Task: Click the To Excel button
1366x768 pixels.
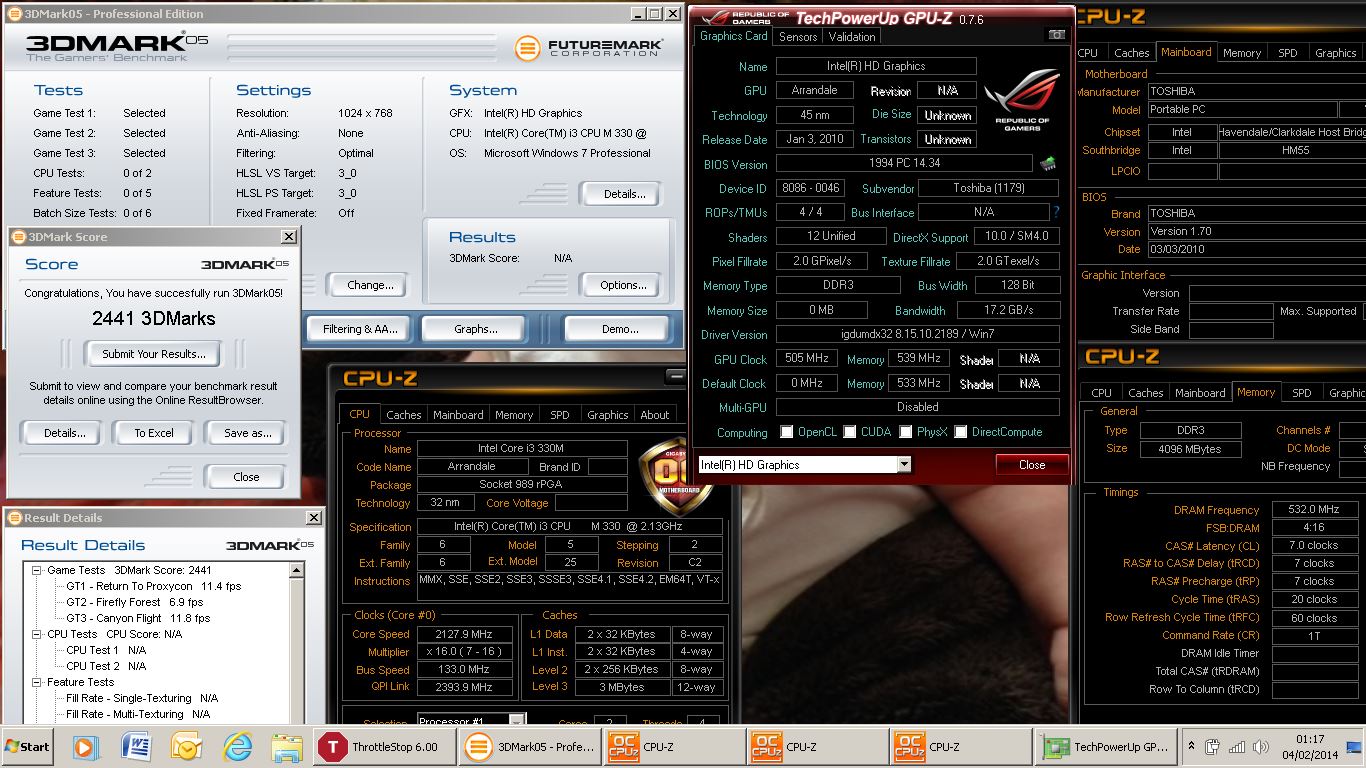Action: point(154,433)
